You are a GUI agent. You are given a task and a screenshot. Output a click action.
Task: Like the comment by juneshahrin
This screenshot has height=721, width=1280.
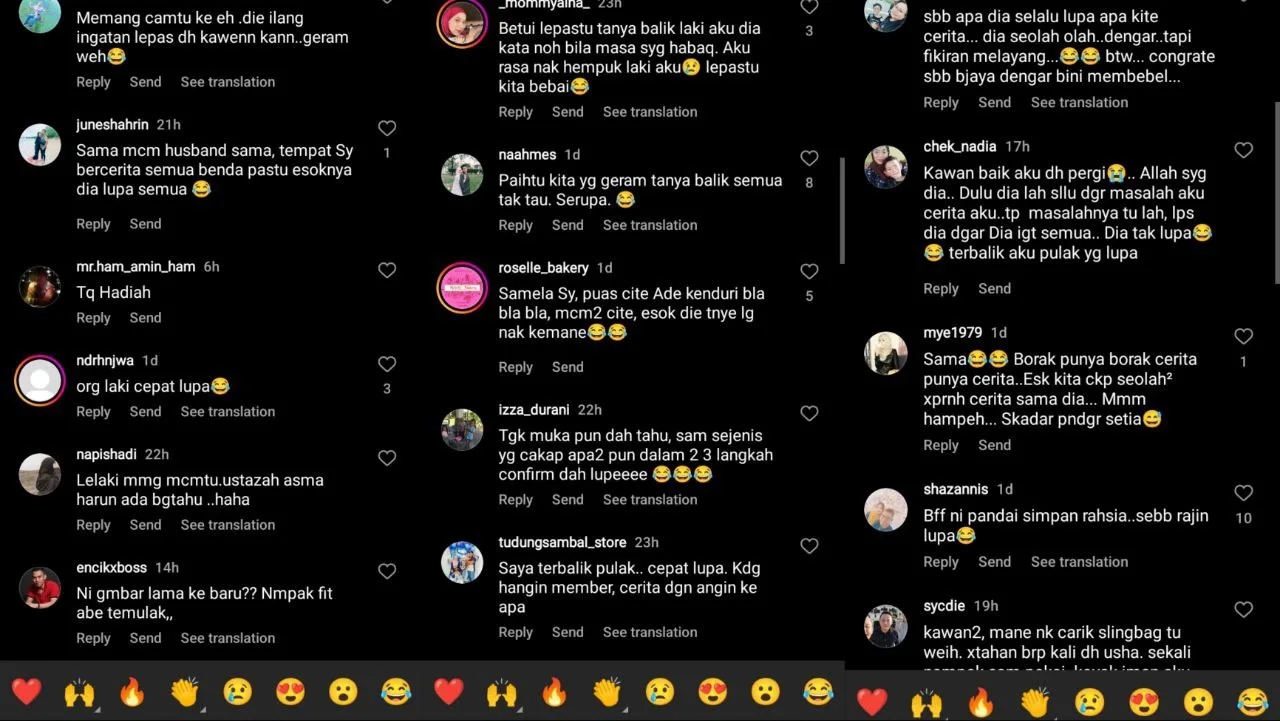[x=387, y=128]
